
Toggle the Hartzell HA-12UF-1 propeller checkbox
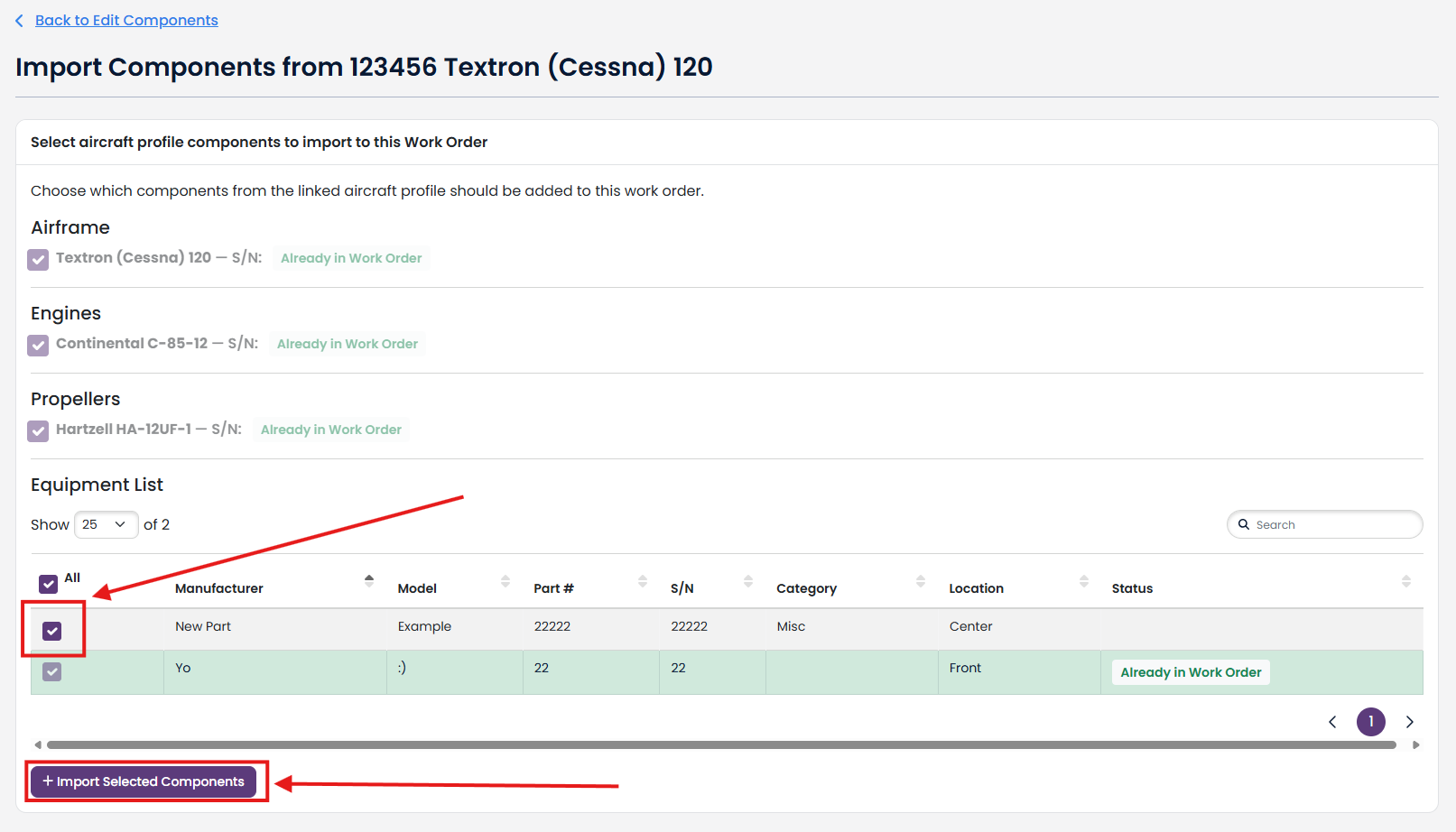pos(38,431)
